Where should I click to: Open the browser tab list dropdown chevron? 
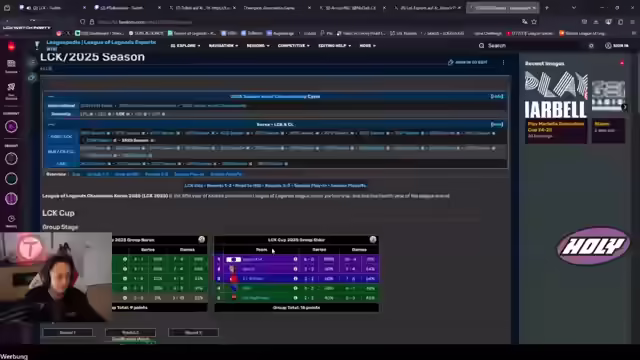574,8
